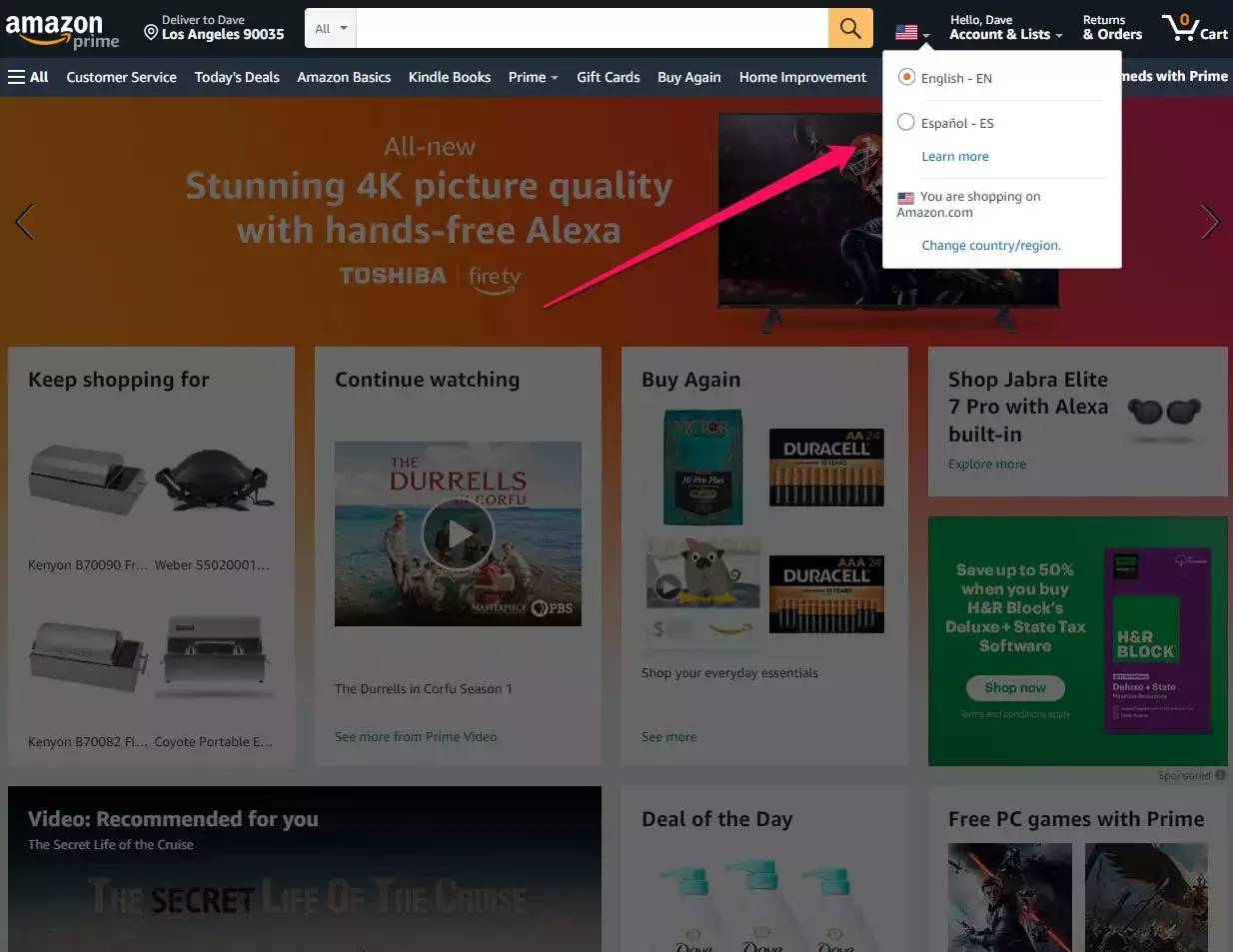Open Today's Deals in navigation bar
Screen dimensions: 1233x952
pos(237,77)
